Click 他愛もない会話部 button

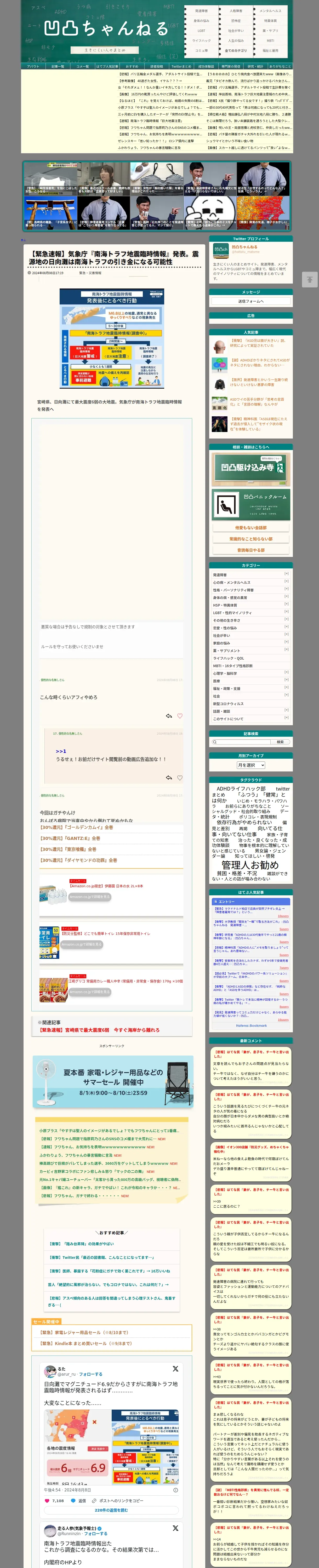click(x=251, y=528)
